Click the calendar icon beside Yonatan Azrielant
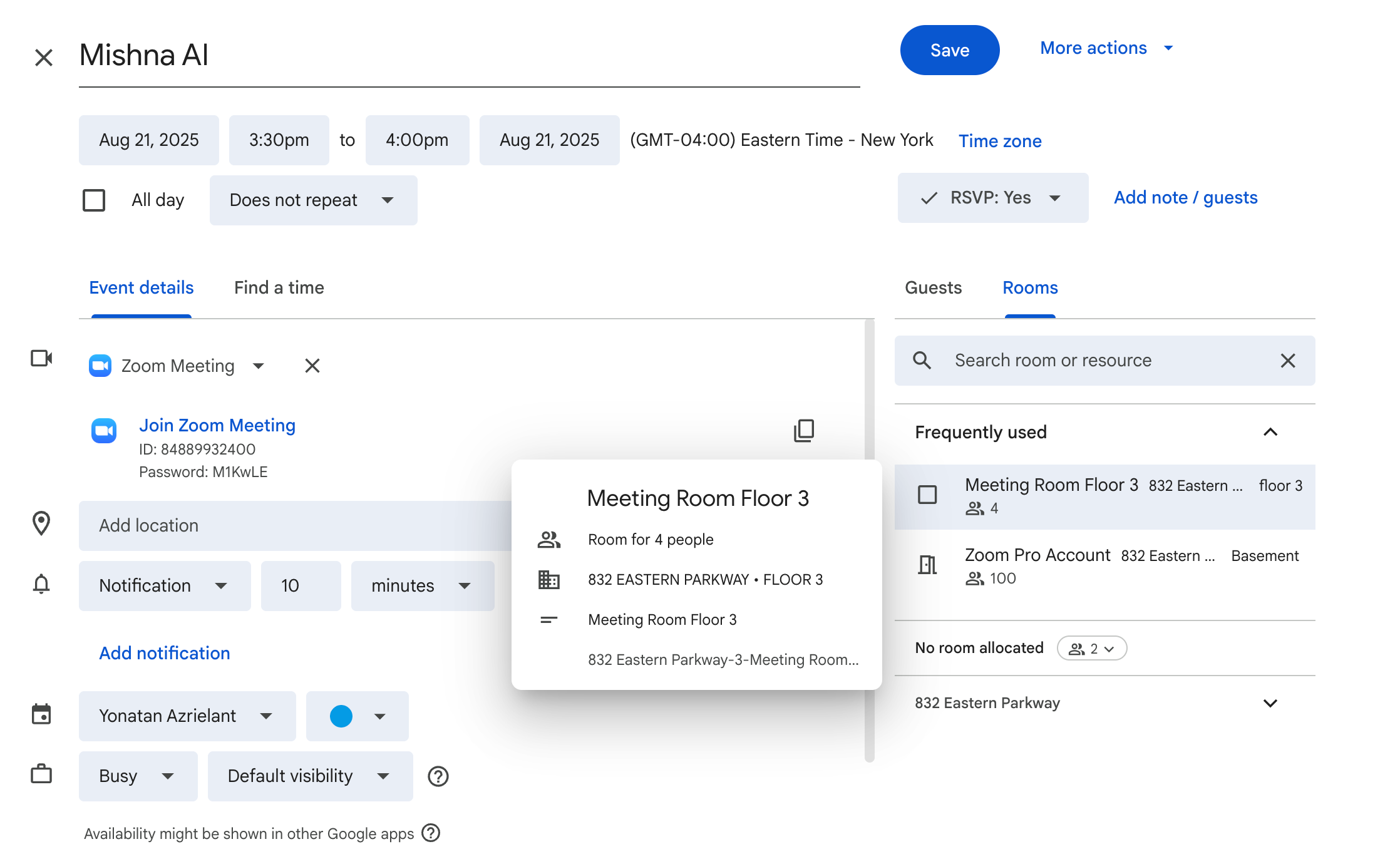Viewport: 1400px width, 864px height. click(41, 714)
